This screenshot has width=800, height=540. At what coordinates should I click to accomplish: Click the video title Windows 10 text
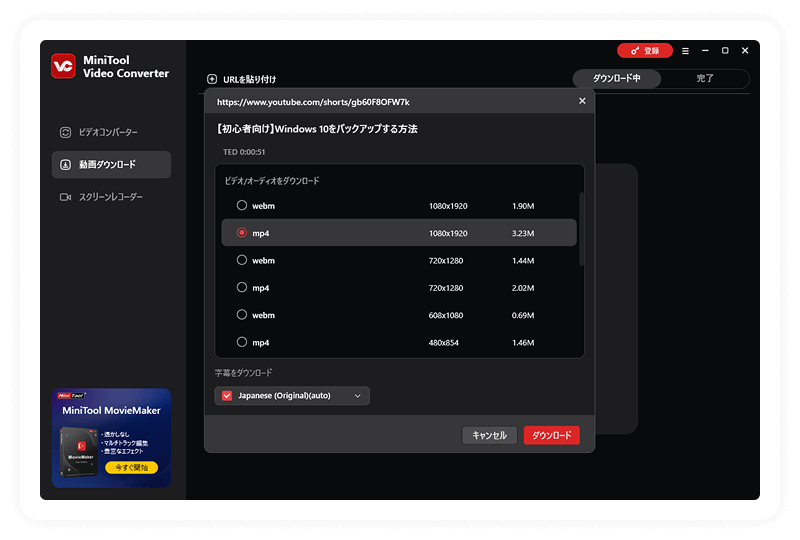pos(317,129)
